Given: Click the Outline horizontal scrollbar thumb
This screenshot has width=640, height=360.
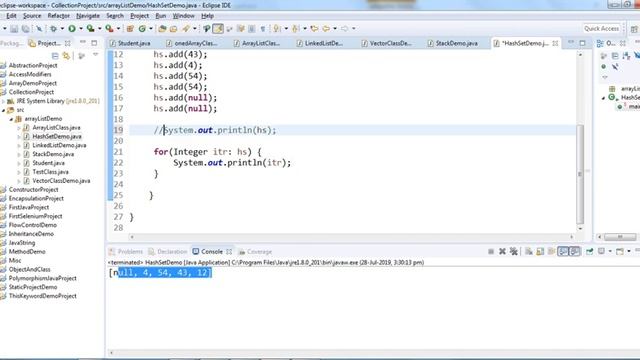Looking at the screenshot, I should pyautogui.click(x=620, y=237).
